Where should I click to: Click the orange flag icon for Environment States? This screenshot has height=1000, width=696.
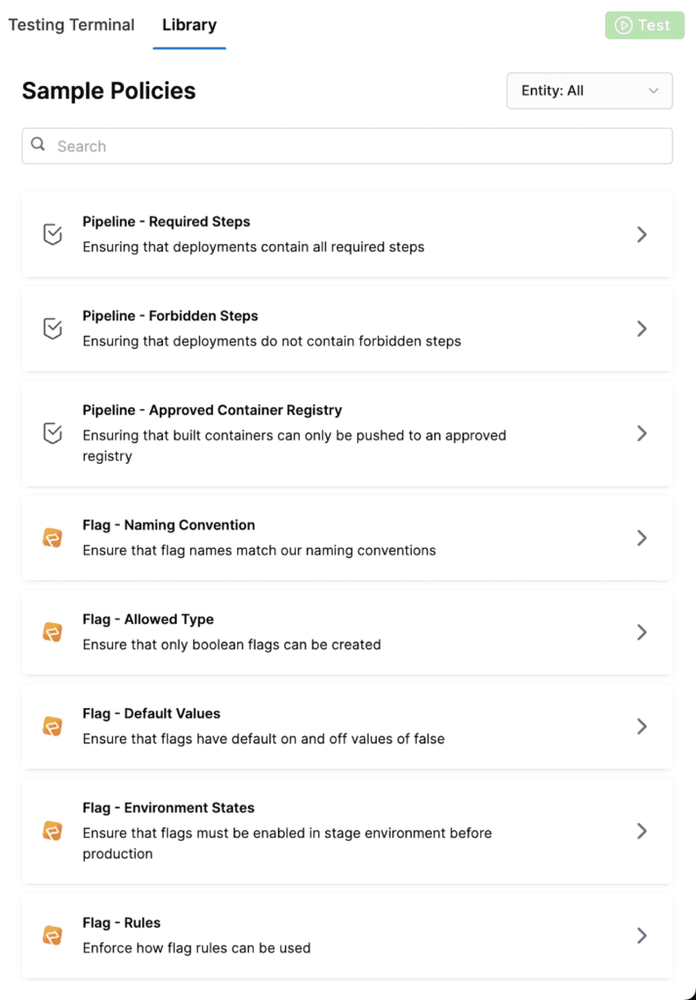[x=53, y=831]
